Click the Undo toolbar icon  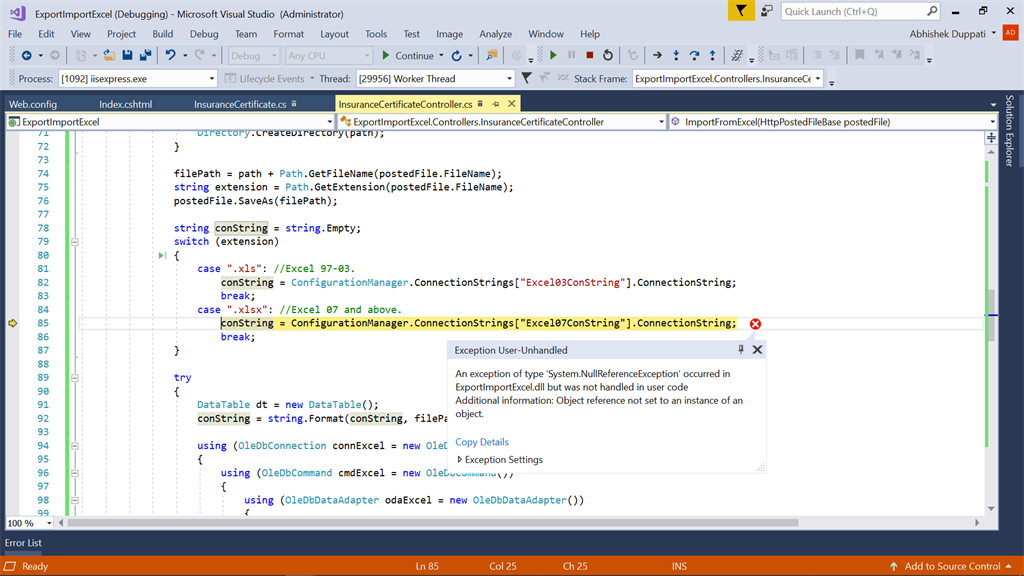171,56
